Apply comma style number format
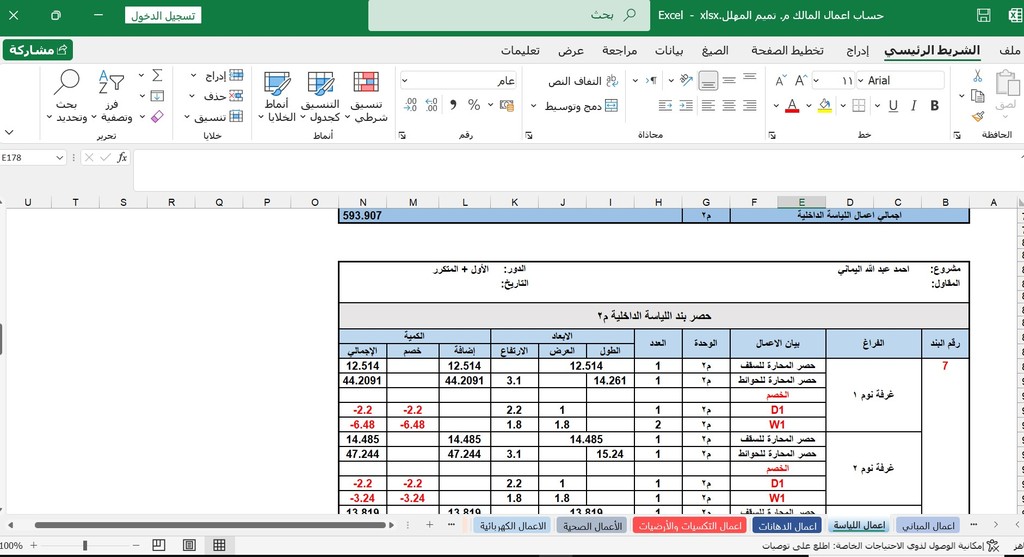 453,105
